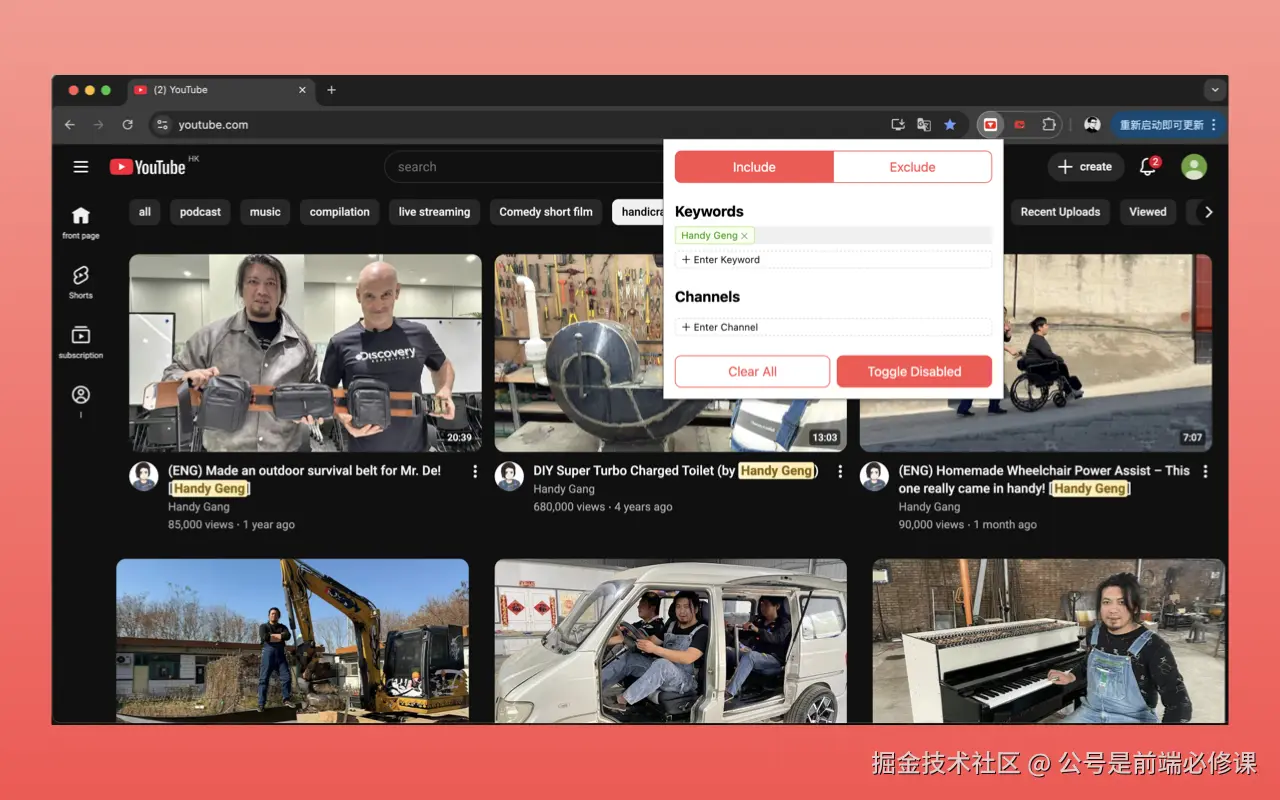Go to the front page sidebar icon
This screenshot has height=800, width=1280.
coord(81,222)
